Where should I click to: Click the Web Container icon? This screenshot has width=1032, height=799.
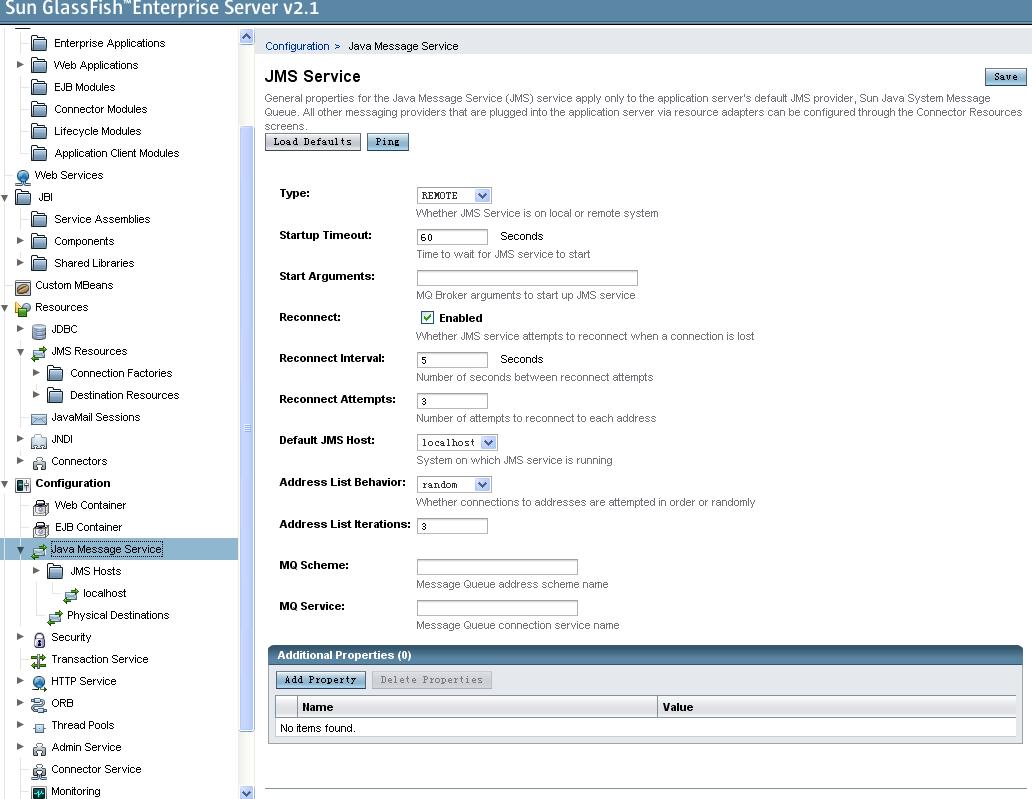[x=41, y=507]
